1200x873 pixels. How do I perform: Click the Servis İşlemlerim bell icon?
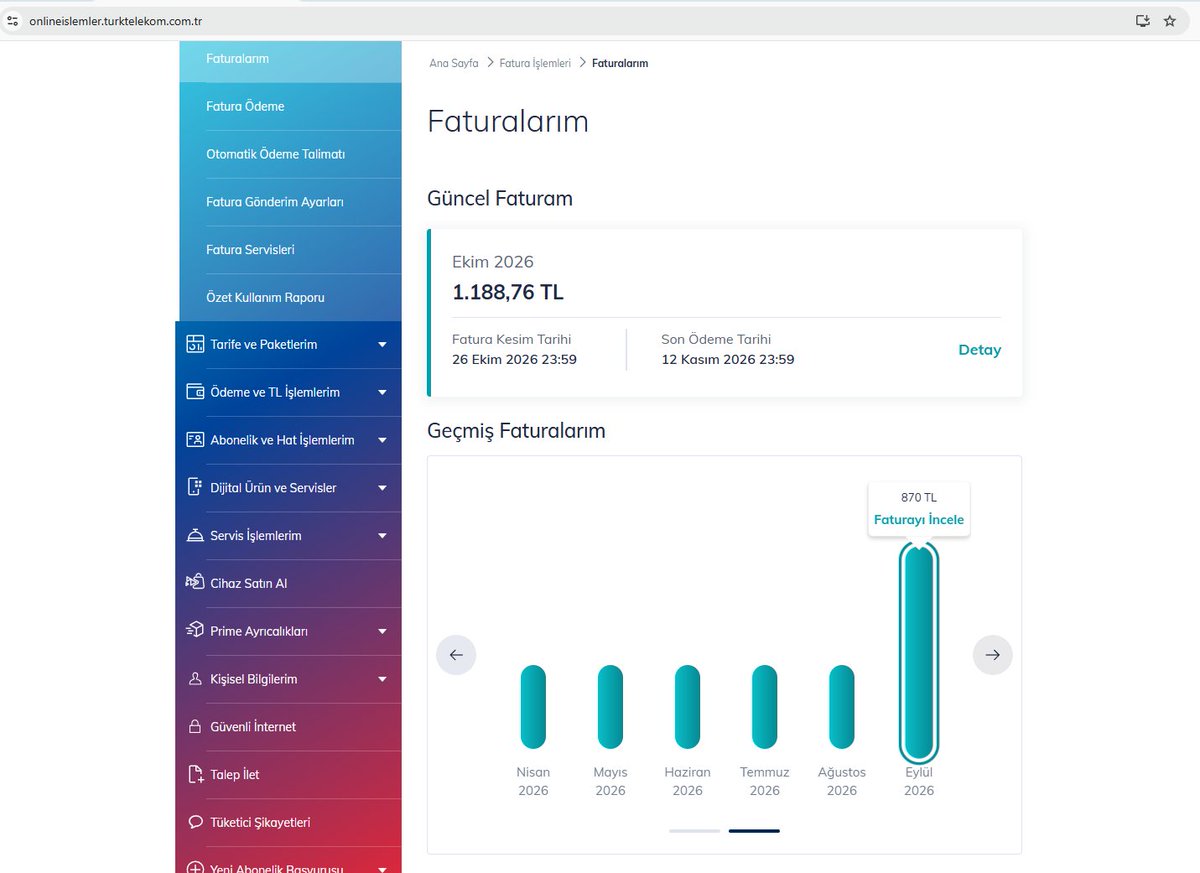tap(195, 536)
